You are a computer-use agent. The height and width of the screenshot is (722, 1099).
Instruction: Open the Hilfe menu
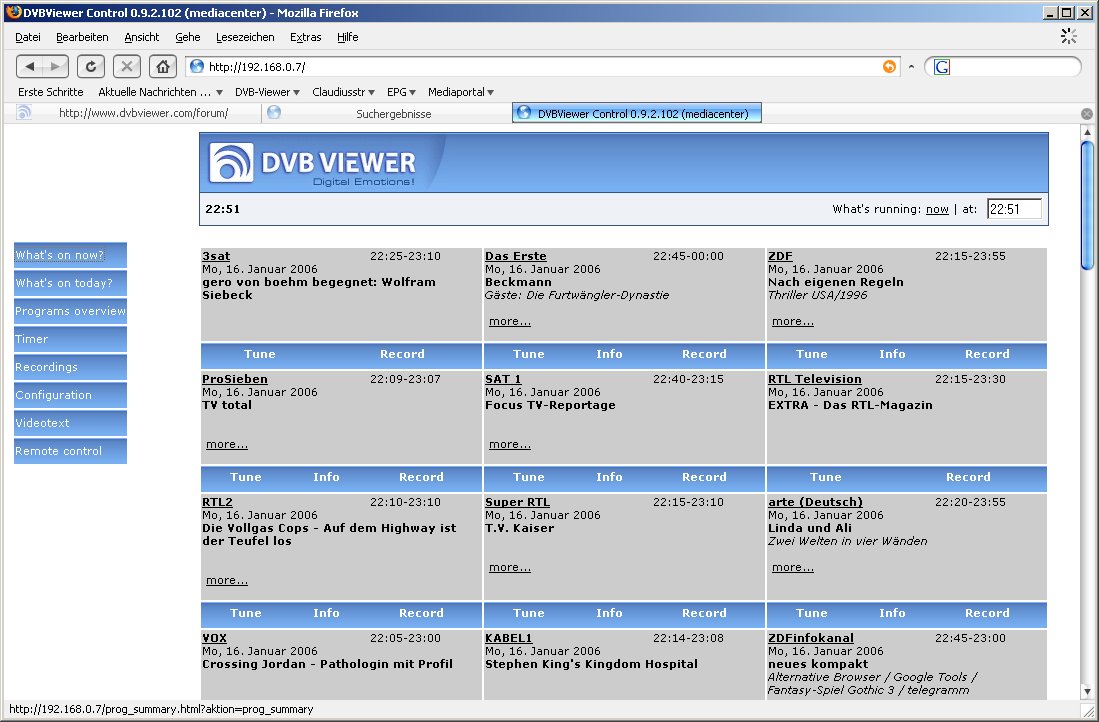point(348,37)
